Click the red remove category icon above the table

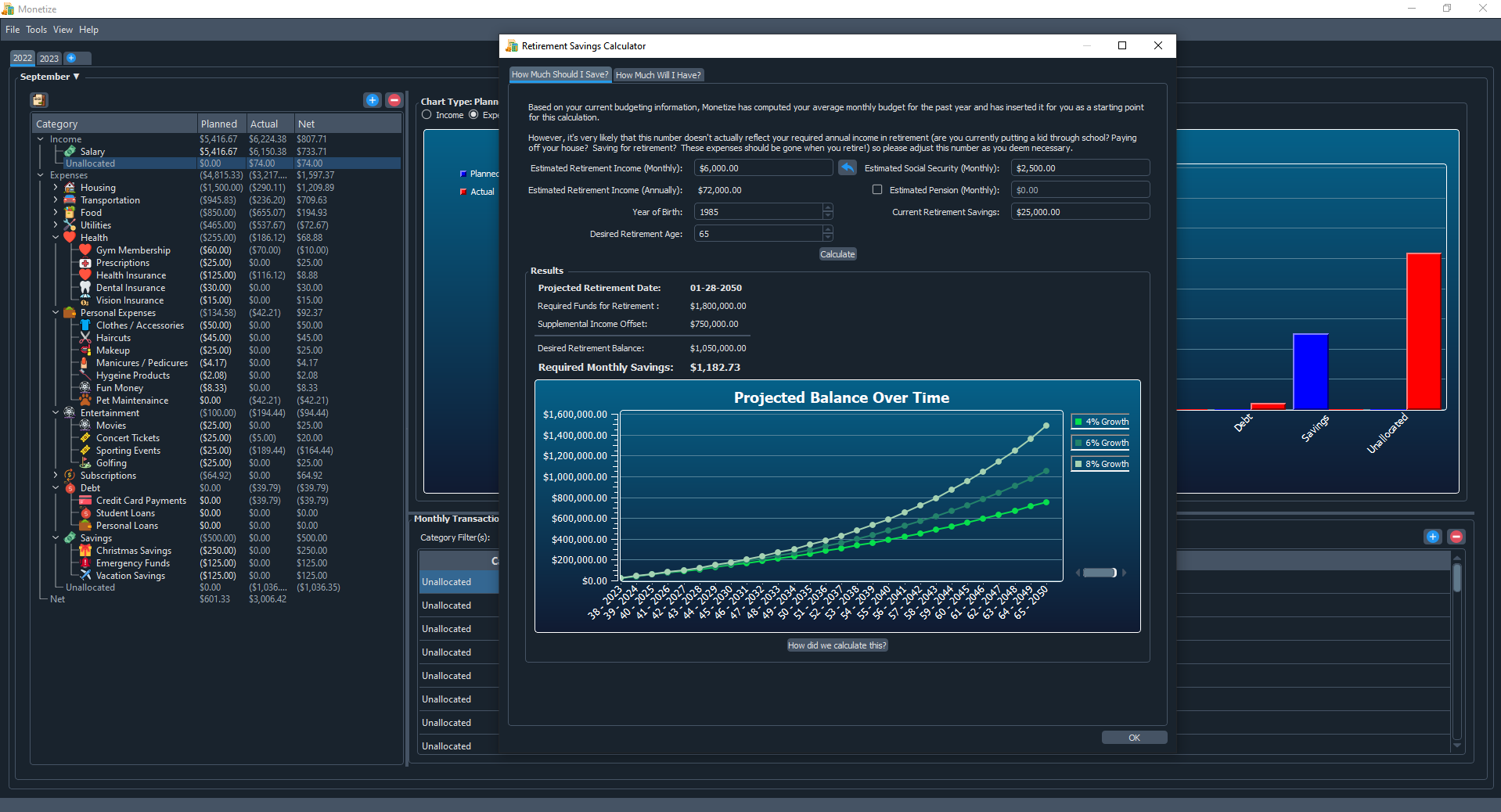tap(394, 100)
